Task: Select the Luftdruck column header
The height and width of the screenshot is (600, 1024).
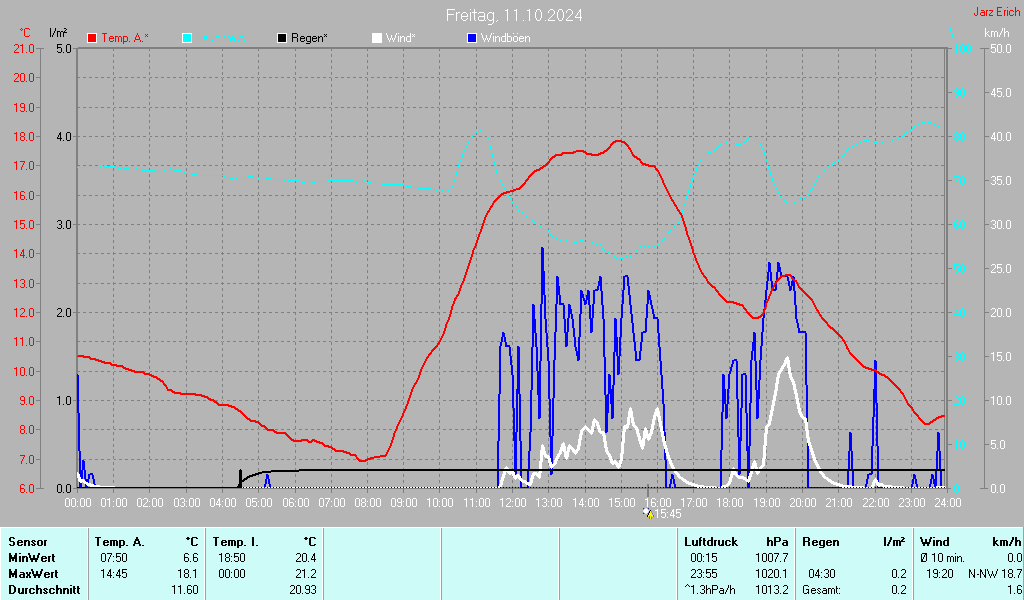Action: point(710,542)
